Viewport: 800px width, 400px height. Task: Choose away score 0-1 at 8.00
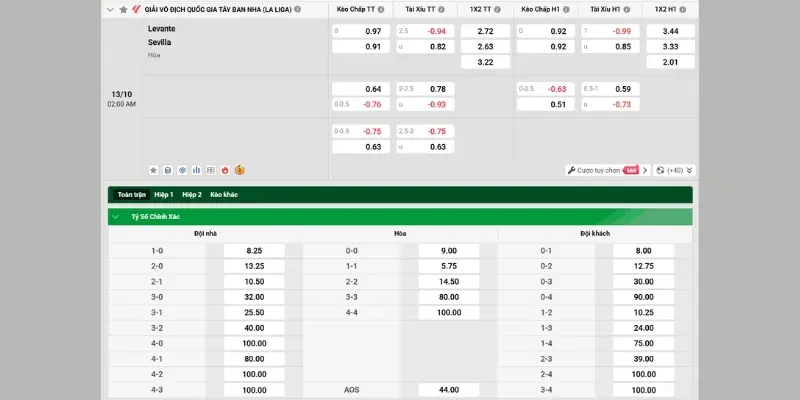643,251
